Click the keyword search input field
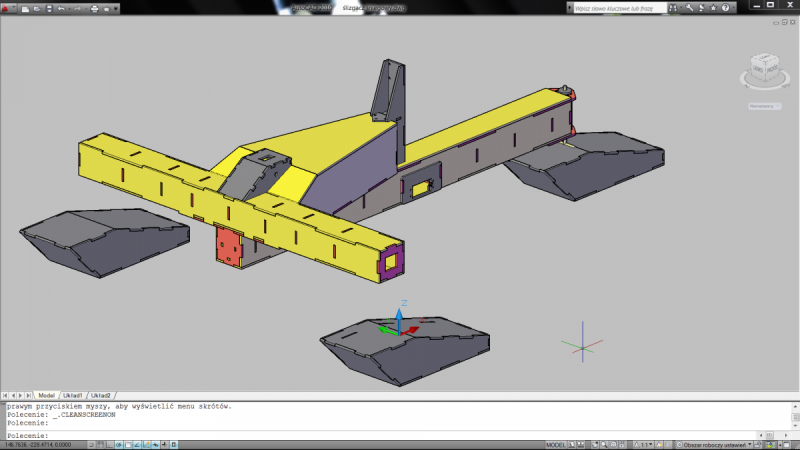This screenshot has width=800, height=450. click(620, 7)
